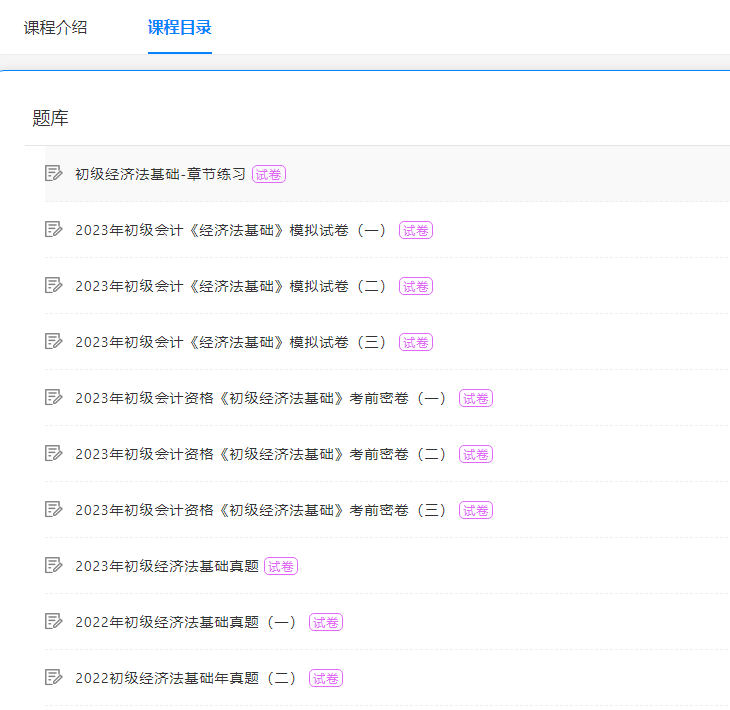Click the paper icon for 考前密卷（三）
Screen dimensions: 730x710
click(54, 509)
